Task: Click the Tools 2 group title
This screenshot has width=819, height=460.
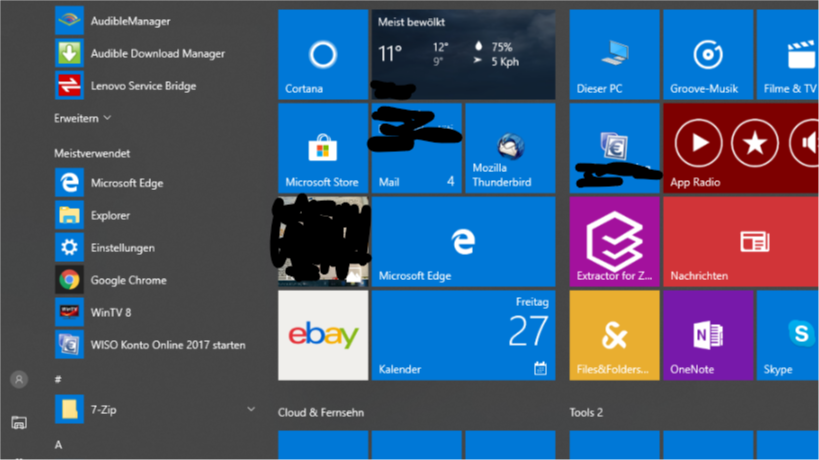Action: click(586, 412)
